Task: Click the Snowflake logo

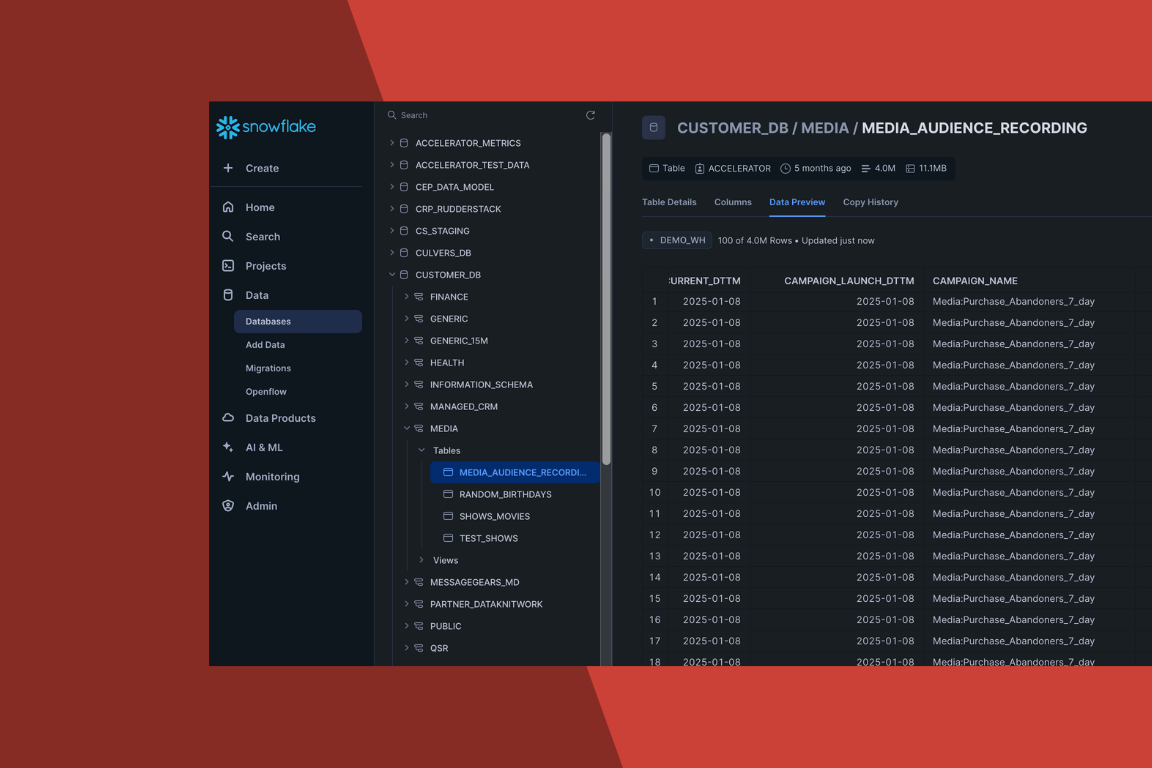Action: point(266,127)
